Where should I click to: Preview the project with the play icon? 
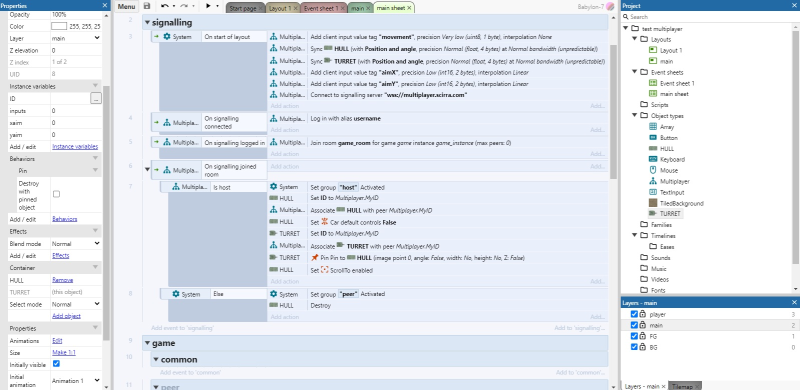[x=208, y=6]
